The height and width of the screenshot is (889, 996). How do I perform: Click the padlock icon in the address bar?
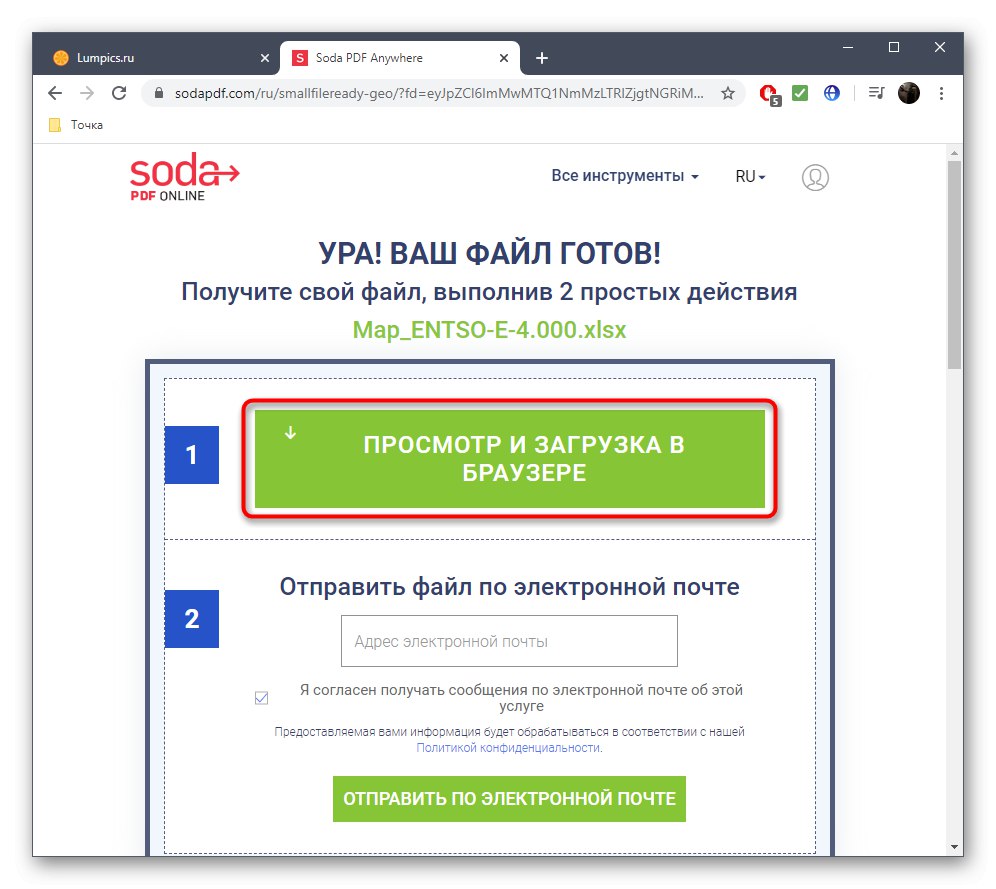(160, 93)
